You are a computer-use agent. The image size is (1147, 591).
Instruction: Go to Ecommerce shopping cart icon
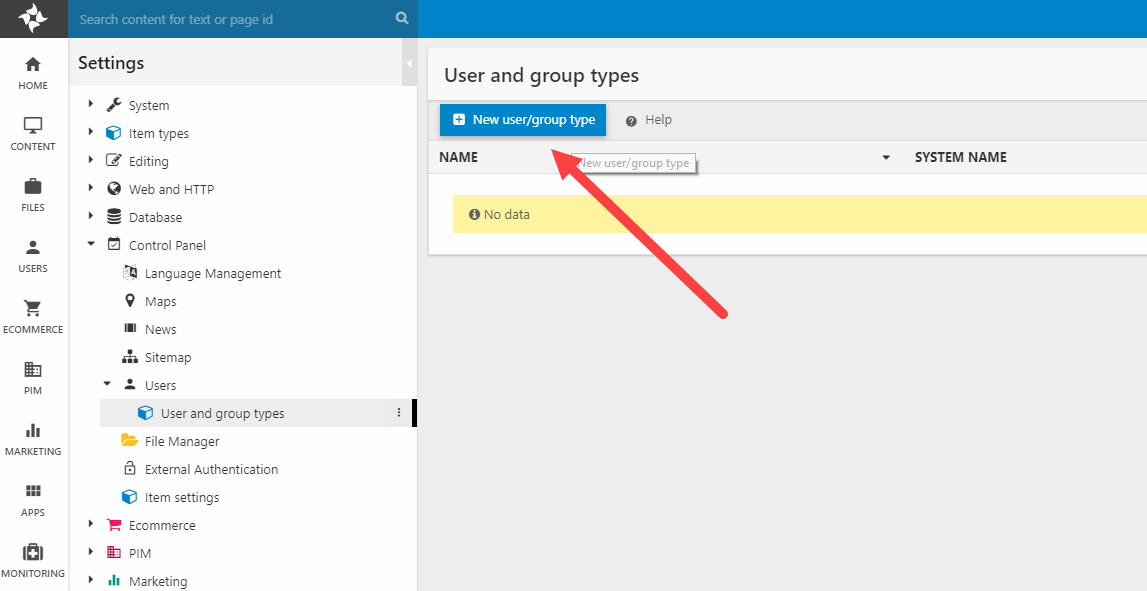tap(33, 309)
